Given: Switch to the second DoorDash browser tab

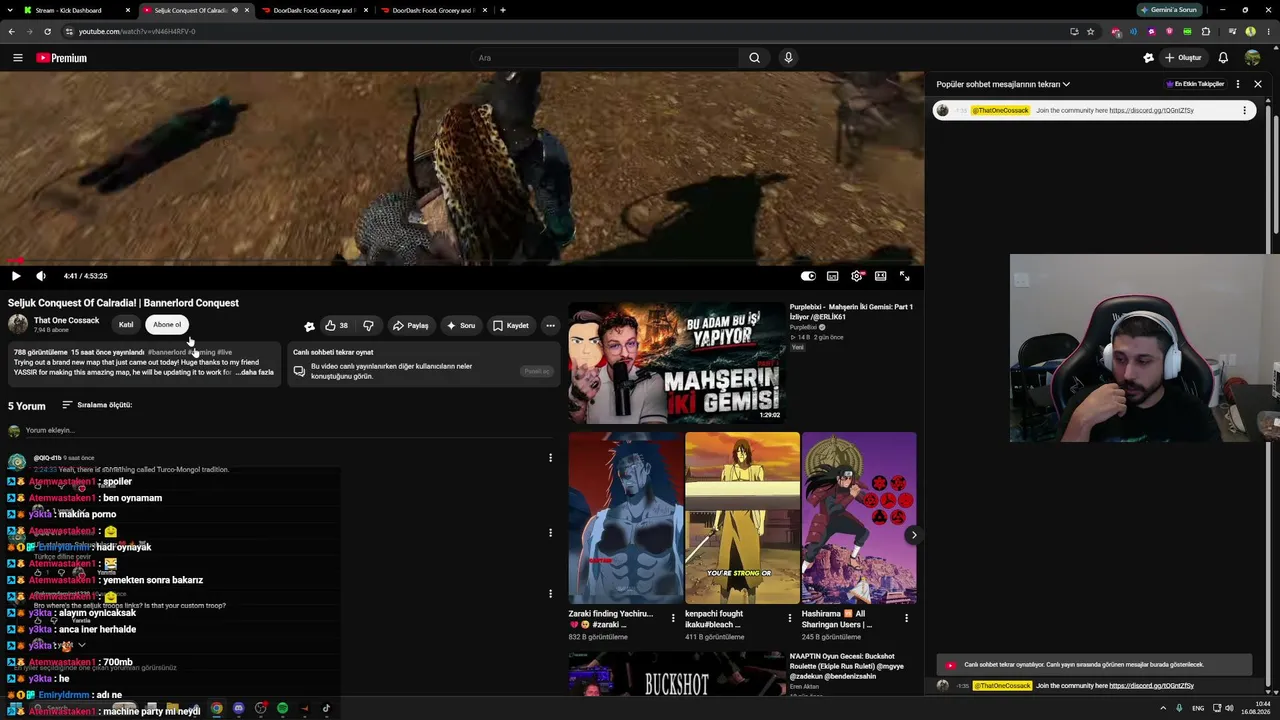Looking at the screenshot, I should click(434, 10).
